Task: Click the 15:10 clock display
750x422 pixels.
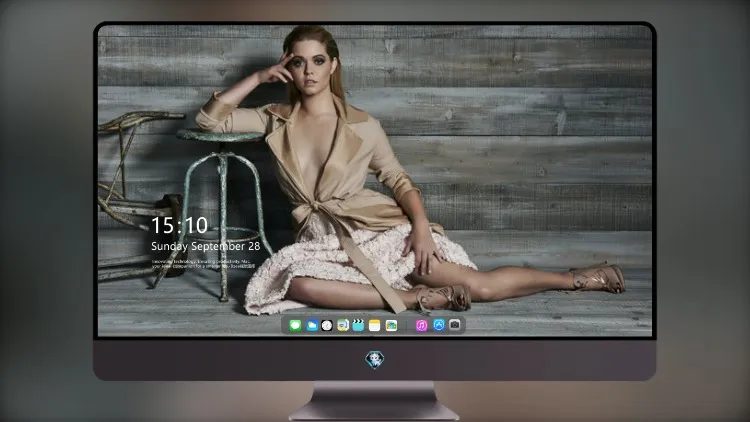Action: point(179,225)
